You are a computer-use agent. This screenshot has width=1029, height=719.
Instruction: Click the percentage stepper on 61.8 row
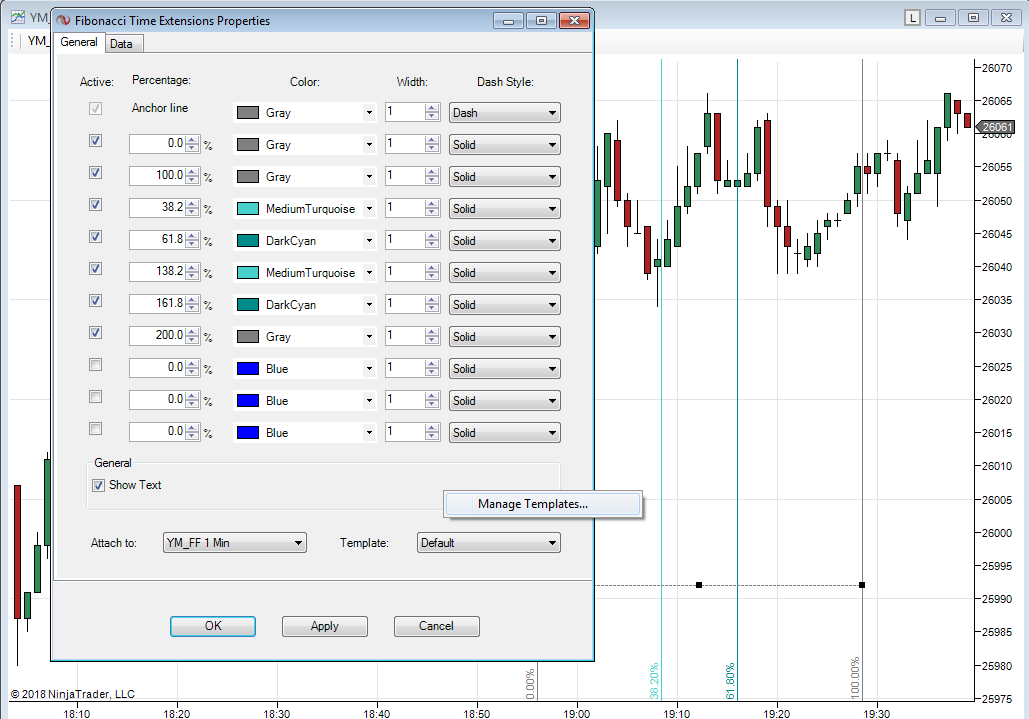click(x=192, y=240)
